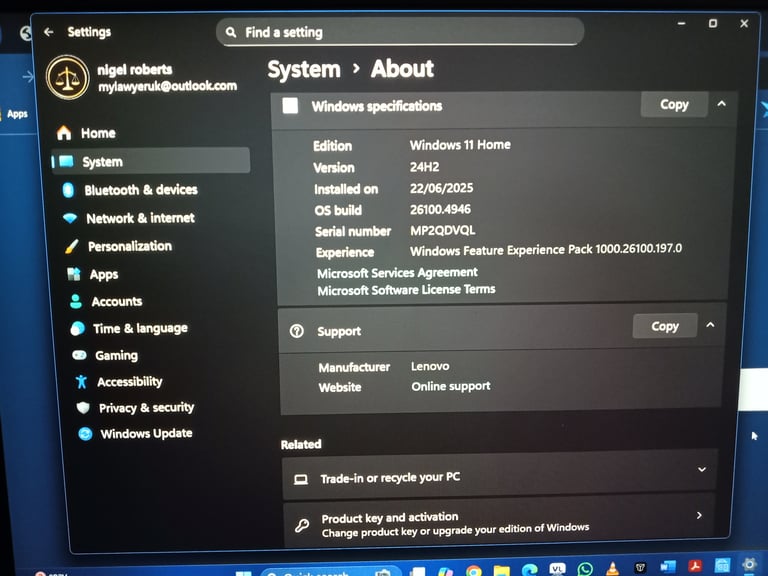Collapse the Windows specifications section

click(x=721, y=104)
